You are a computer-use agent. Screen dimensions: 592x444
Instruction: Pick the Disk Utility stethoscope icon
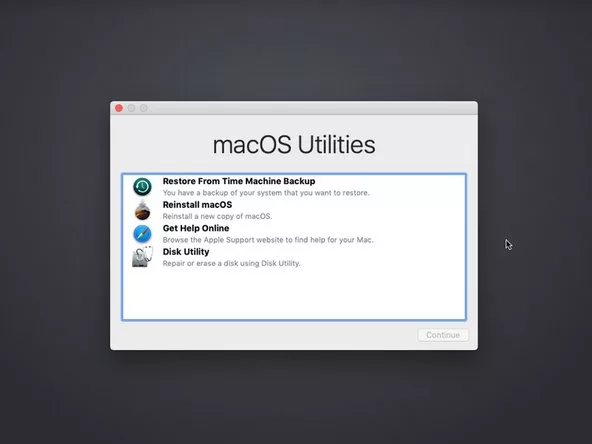(143, 257)
